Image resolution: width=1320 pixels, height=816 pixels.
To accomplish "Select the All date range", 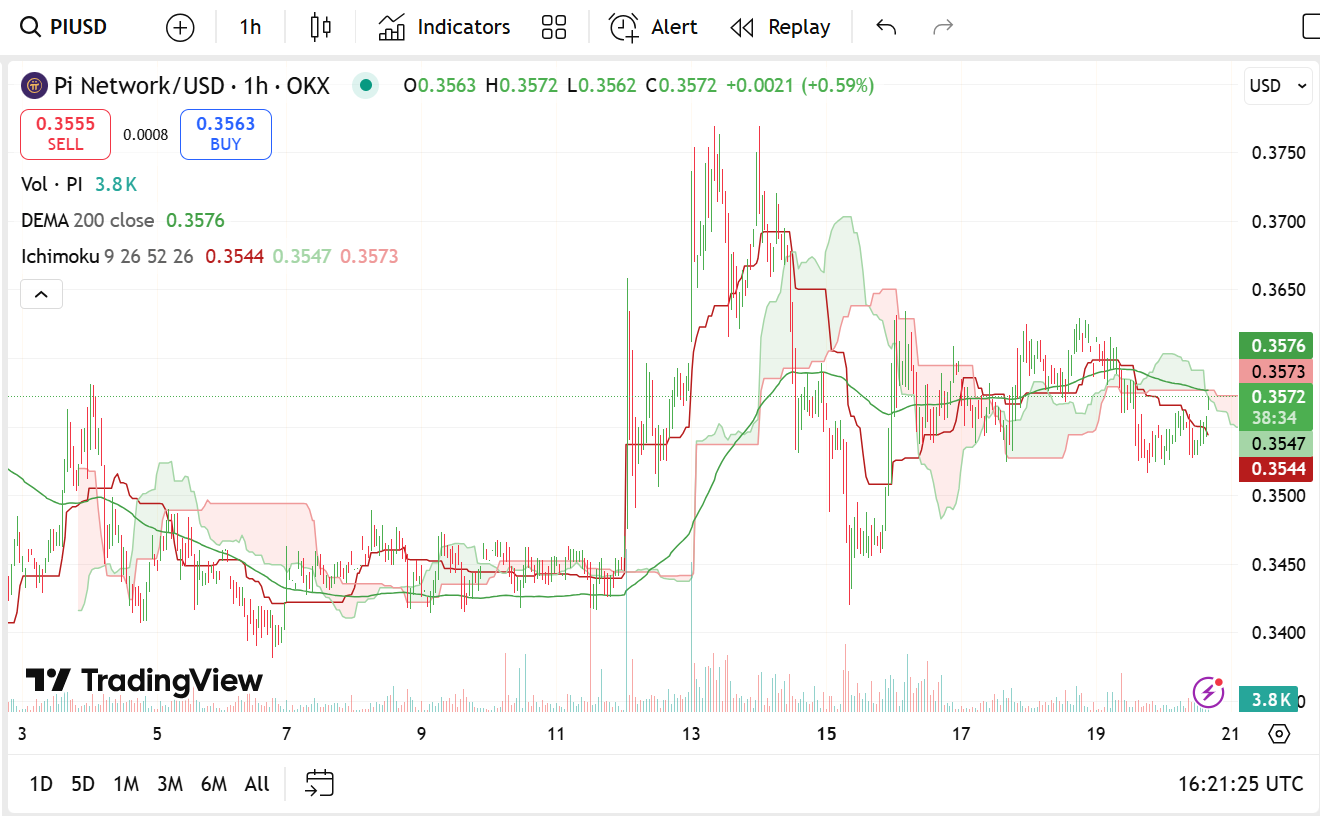I will (x=257, y=784).
